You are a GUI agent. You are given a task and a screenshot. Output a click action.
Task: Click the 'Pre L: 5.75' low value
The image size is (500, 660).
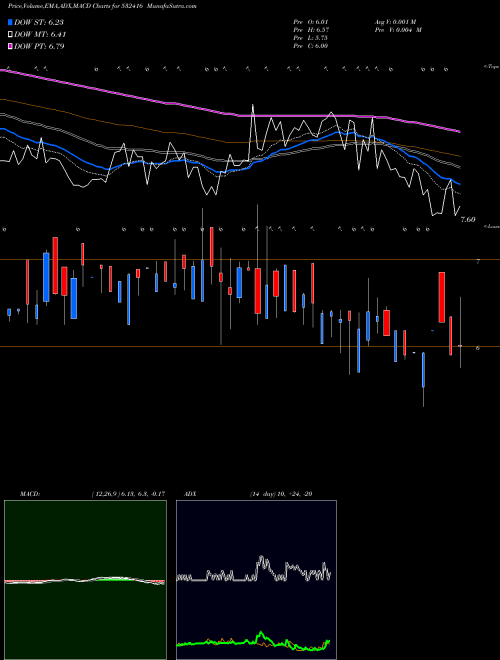click(311, 38)
